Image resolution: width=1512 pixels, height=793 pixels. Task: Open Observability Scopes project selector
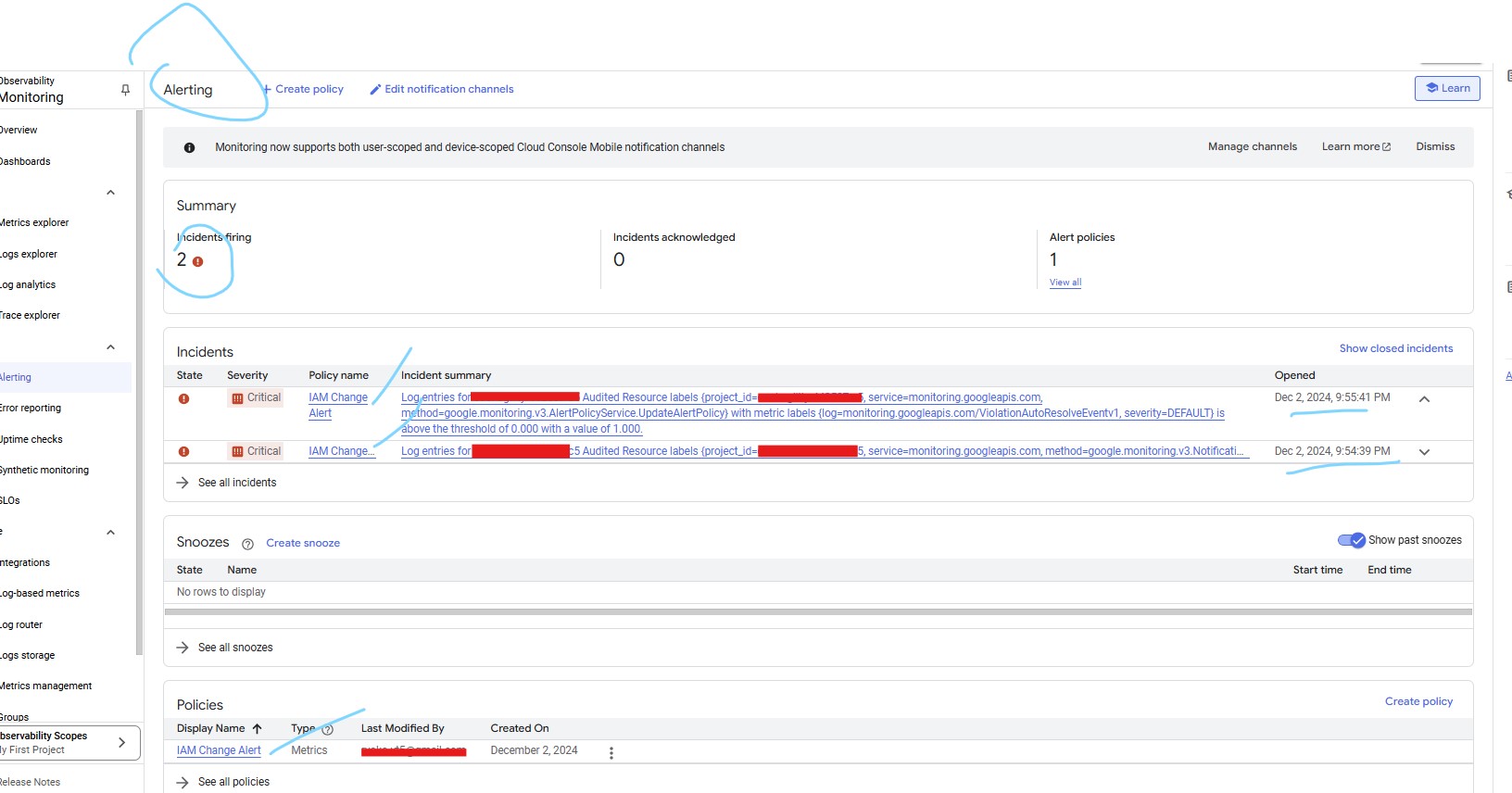69,743
